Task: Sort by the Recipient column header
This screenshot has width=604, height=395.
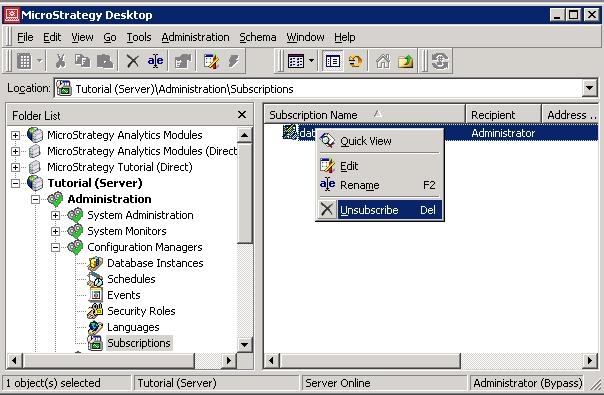Action: pyautogui.click(x=503, y=115)
